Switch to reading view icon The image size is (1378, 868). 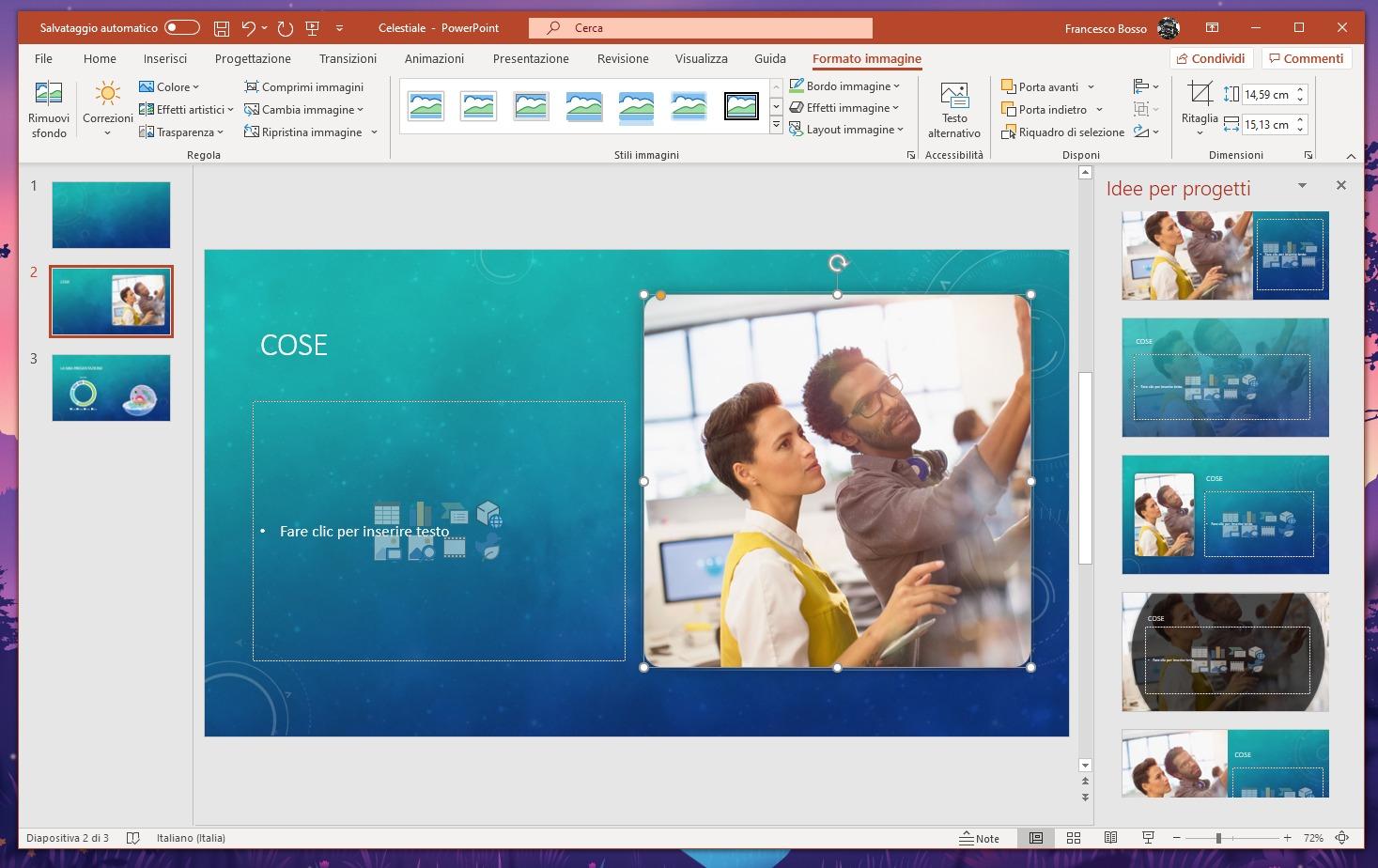1110,838
